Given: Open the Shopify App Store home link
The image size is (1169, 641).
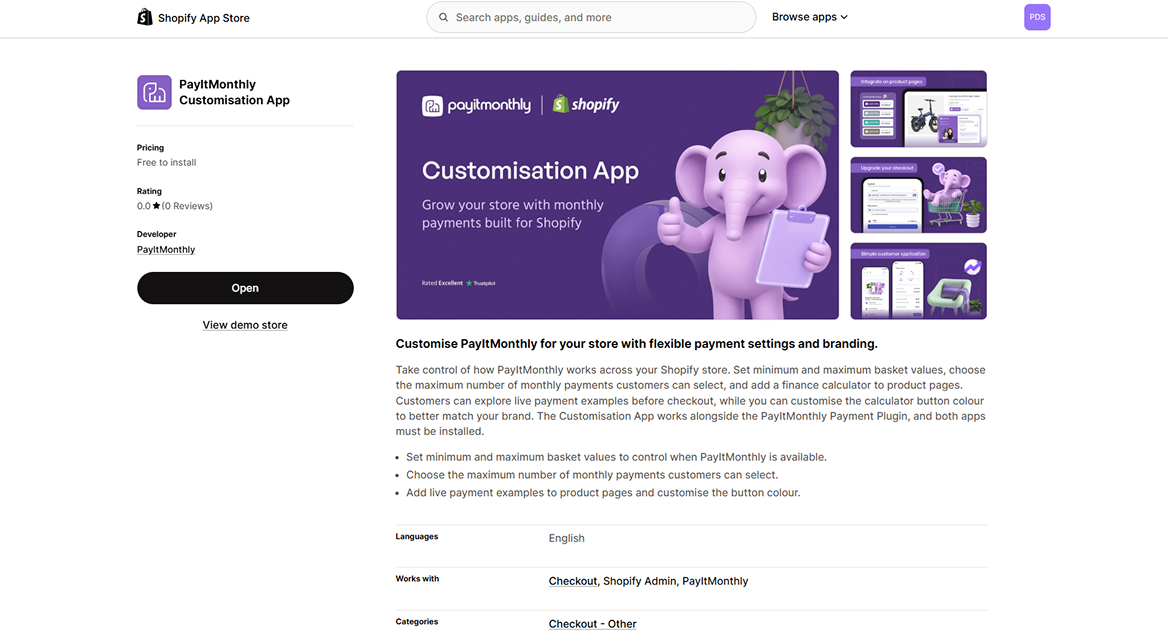Looking at the screenshot, I should point(194,17).
